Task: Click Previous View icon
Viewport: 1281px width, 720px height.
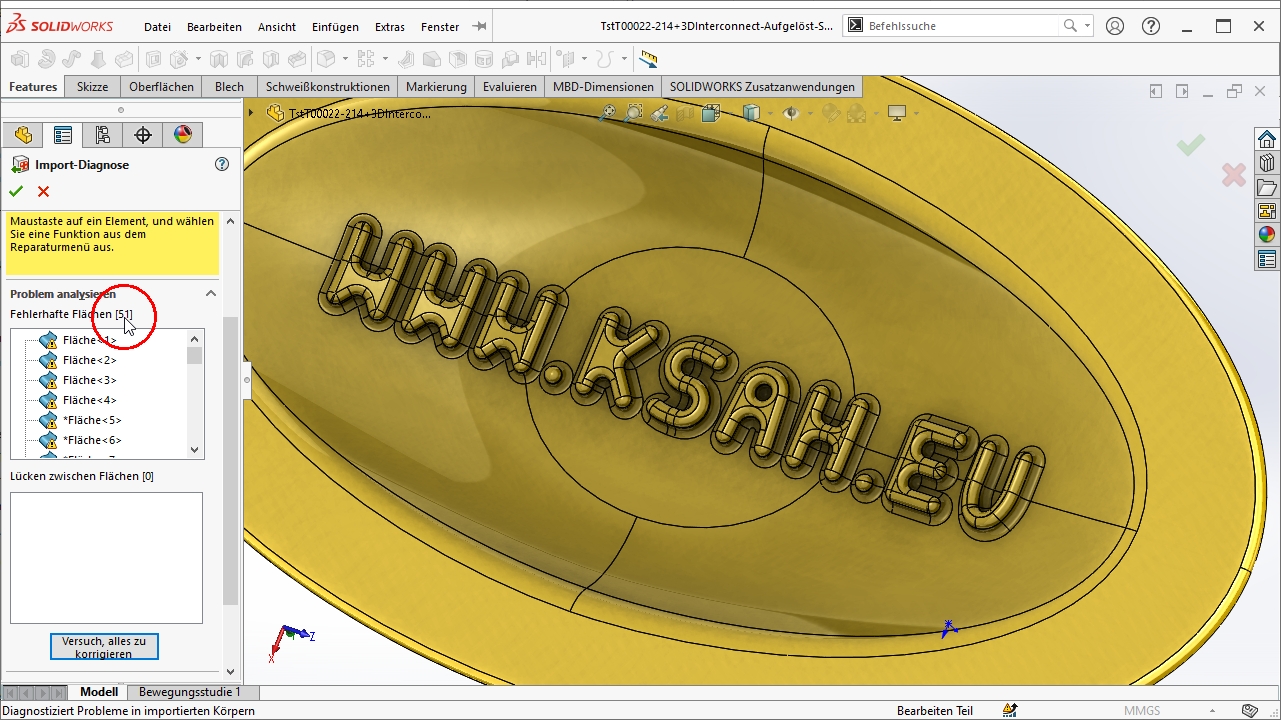Action: tap(659, 113)
